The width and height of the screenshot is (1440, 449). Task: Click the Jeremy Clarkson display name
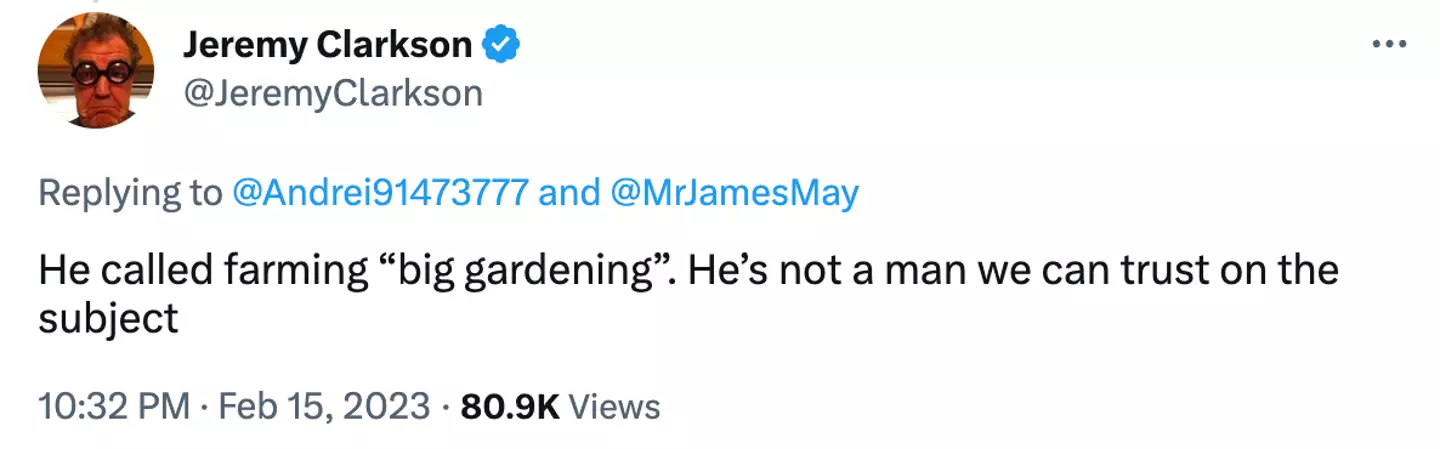327,44
